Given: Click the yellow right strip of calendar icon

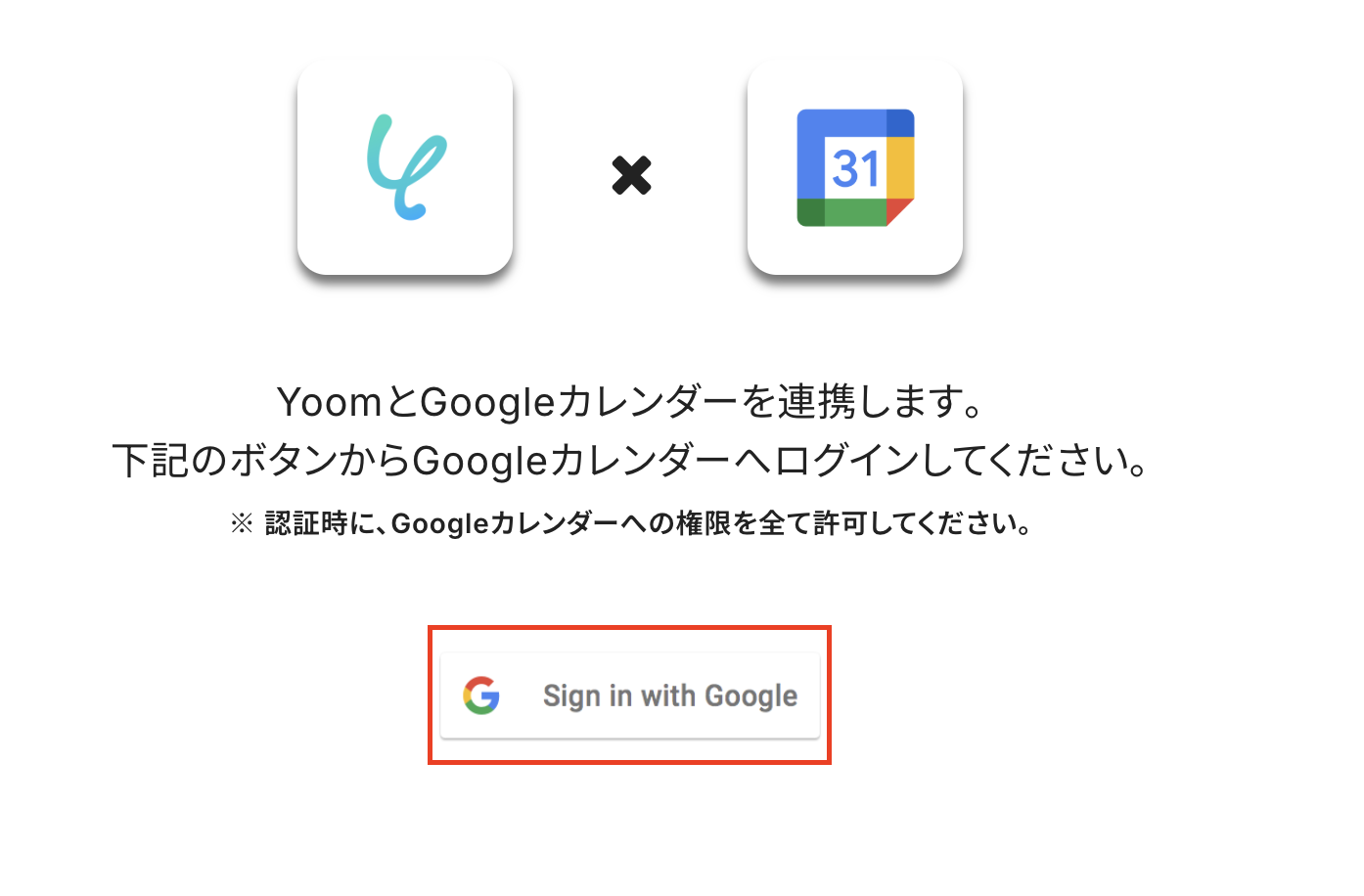Looking at the screenshot, I should click(x=900, y=167).
